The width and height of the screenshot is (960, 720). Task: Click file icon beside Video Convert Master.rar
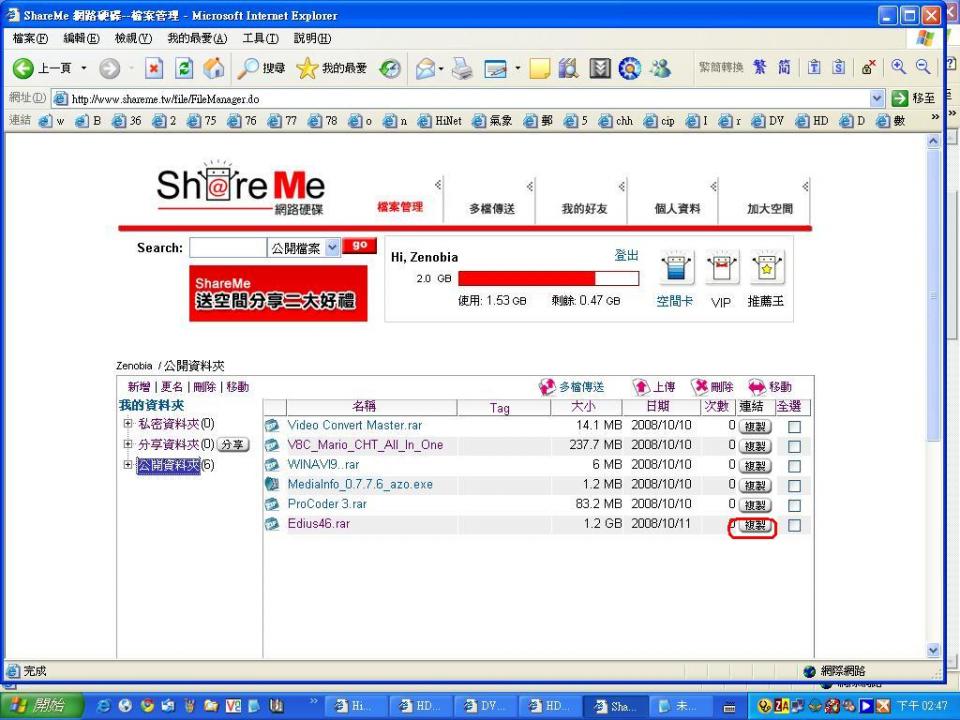(272, 426)
